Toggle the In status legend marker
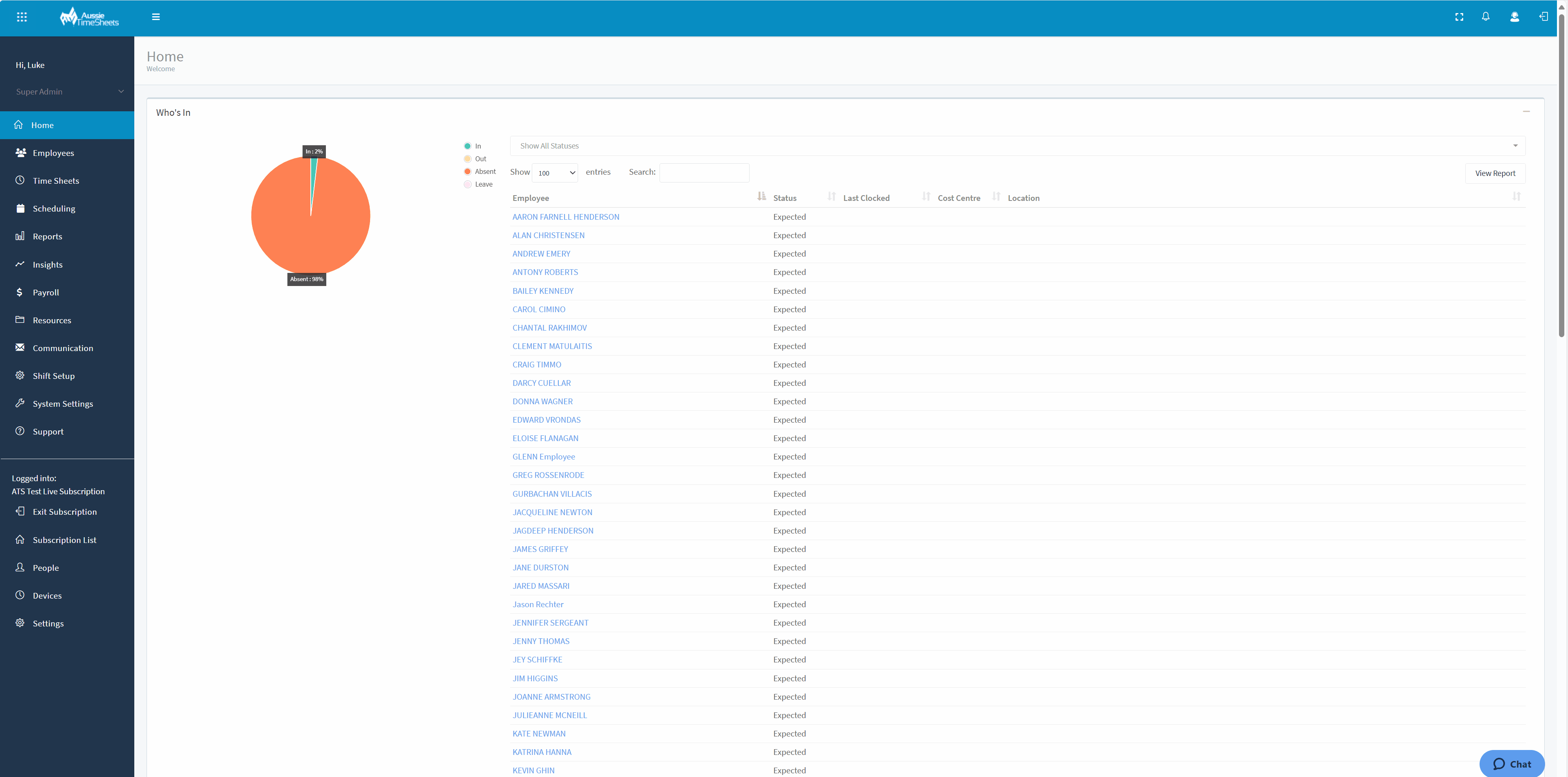1568x777 pixels. (467, 146)
